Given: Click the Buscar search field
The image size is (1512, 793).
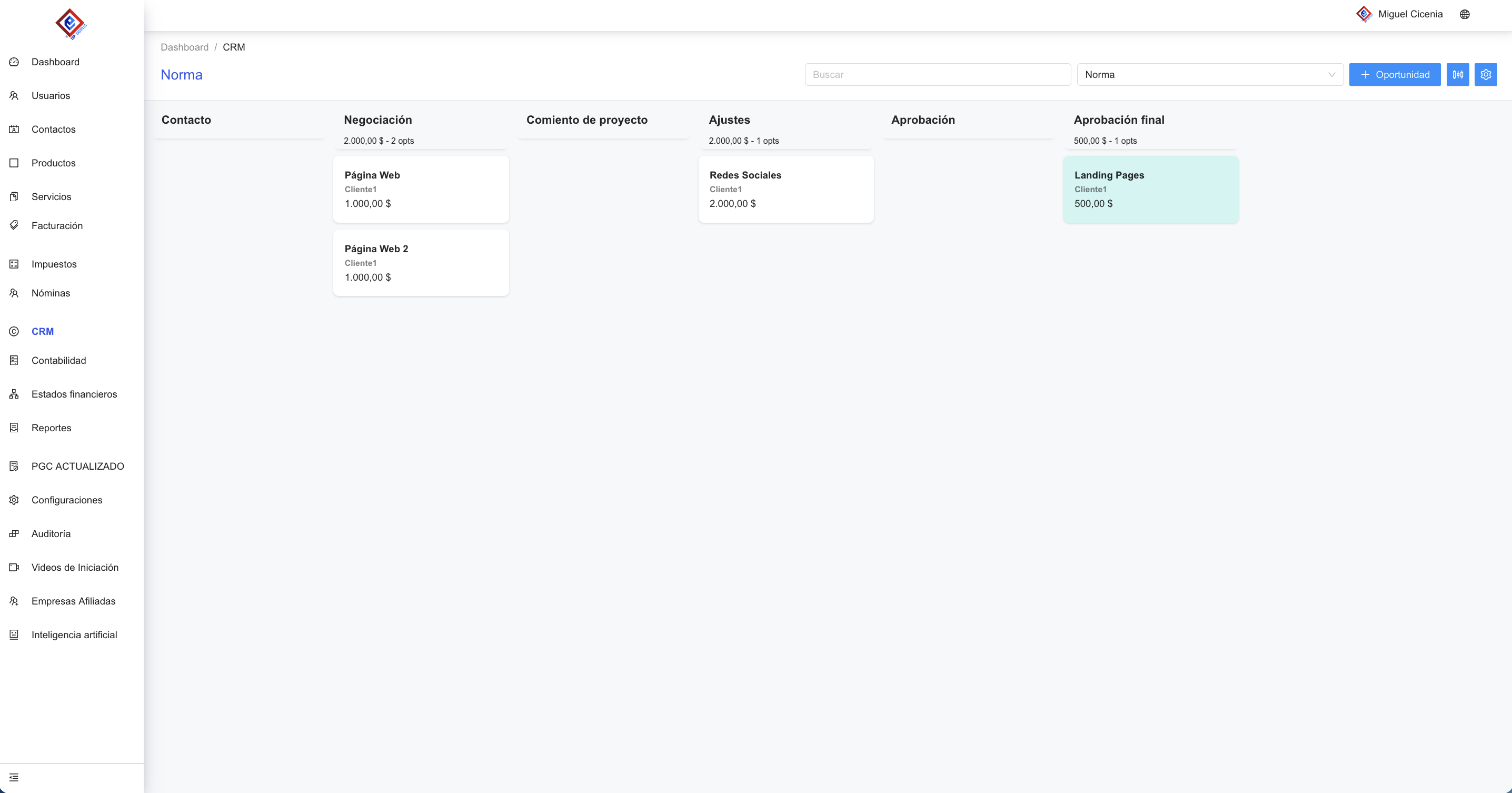Looking at the screenshot, I should pos(938,75).
